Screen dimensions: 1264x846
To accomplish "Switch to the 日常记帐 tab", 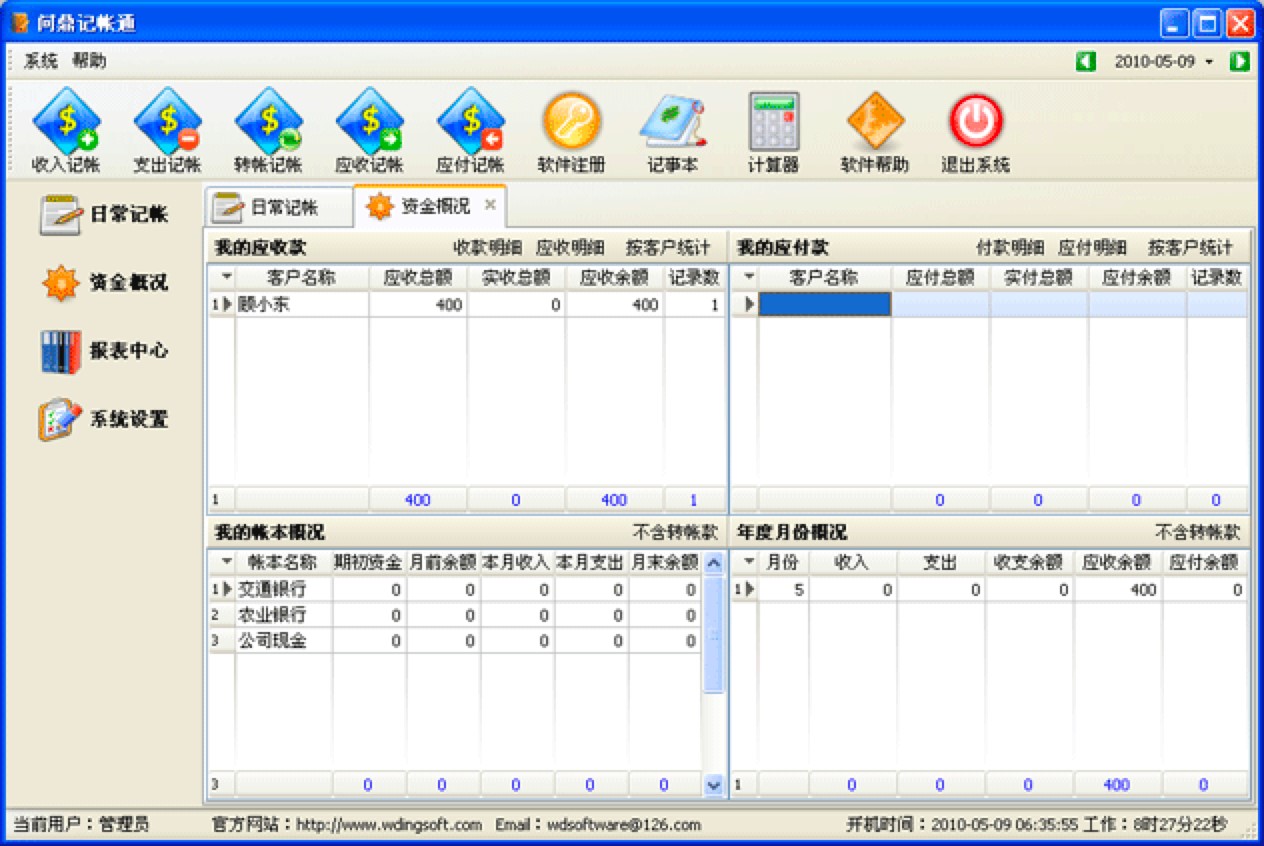I will (280, 207).
